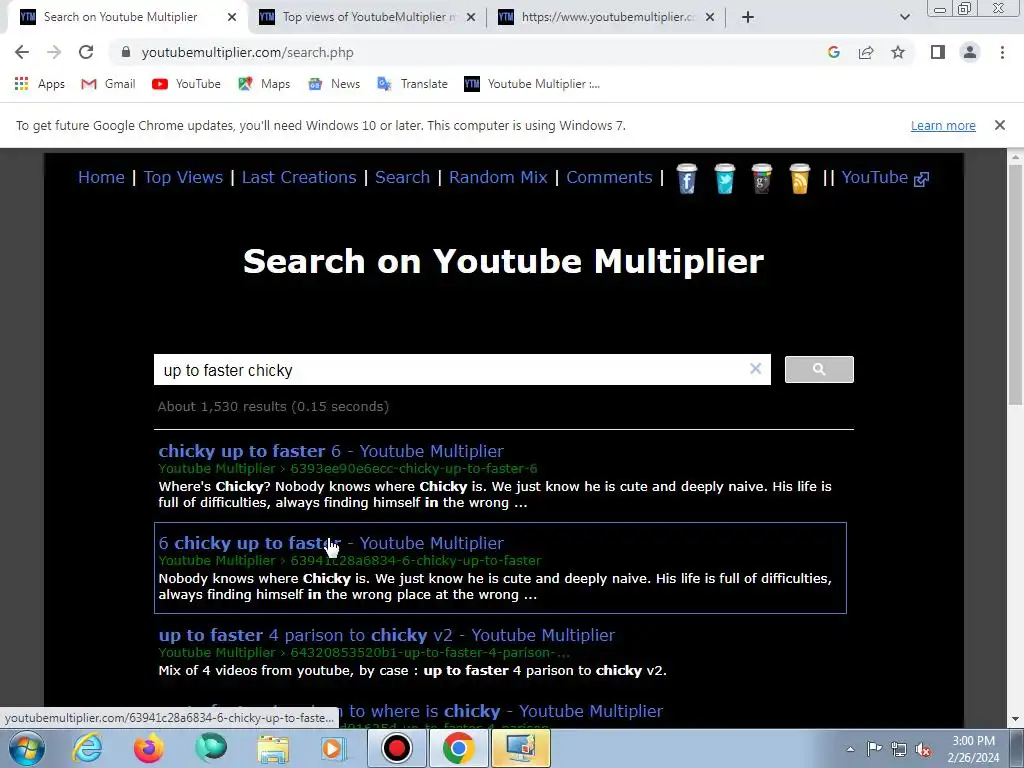Click the 'About 1,530 results' text

273,406
